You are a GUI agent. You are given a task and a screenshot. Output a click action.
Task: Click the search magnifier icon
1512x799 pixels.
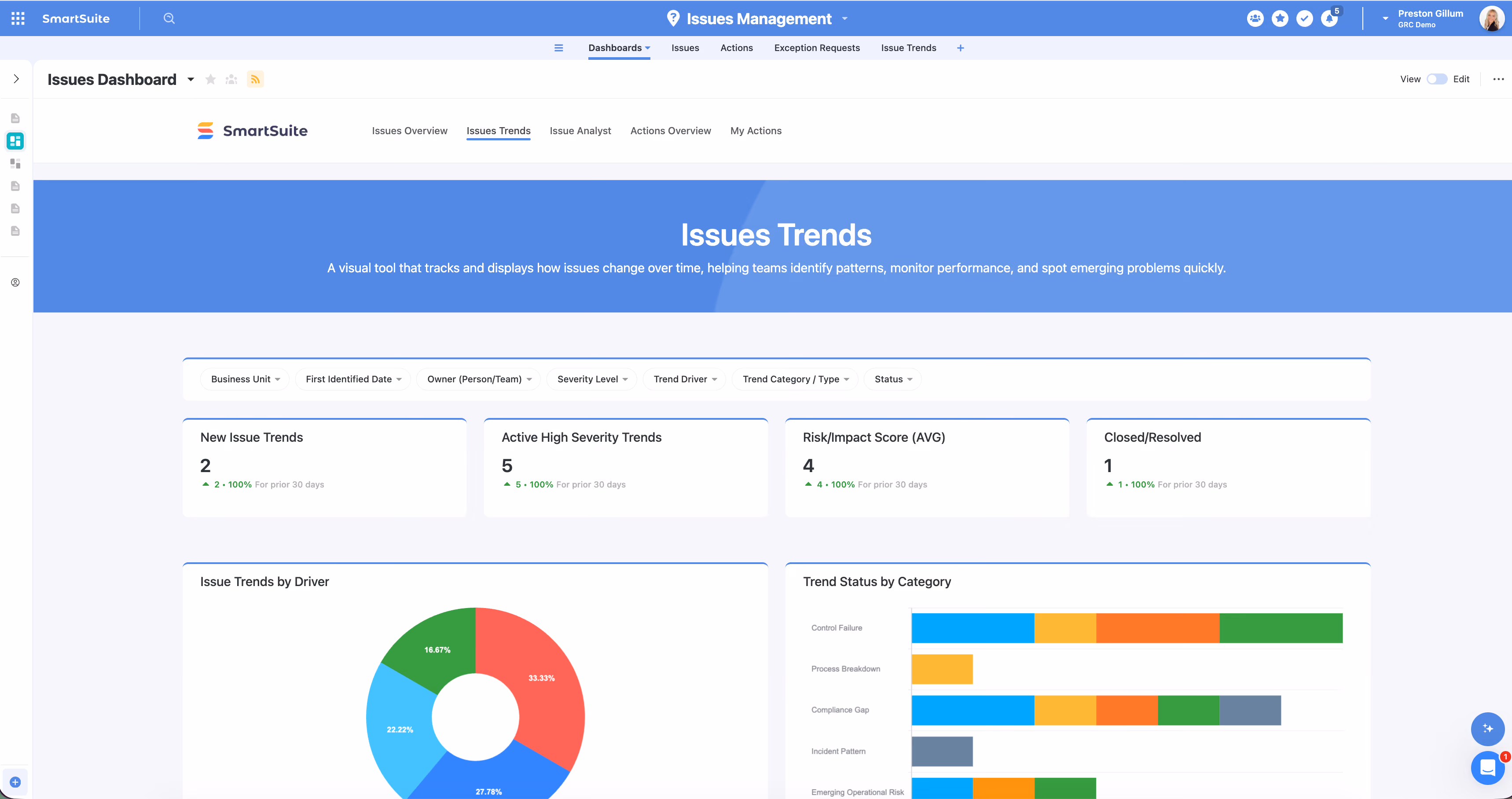click(169, 18)
